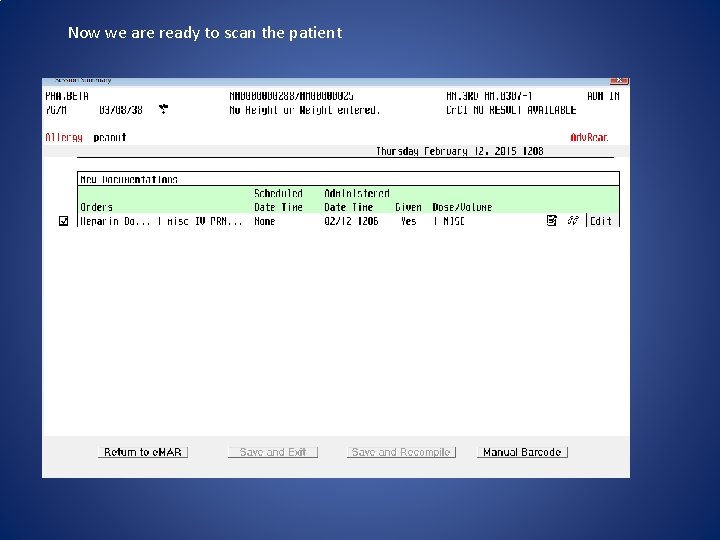Click the Given column header
The height and width of the screenshot is (540, 720).
[x=408, y=207]
